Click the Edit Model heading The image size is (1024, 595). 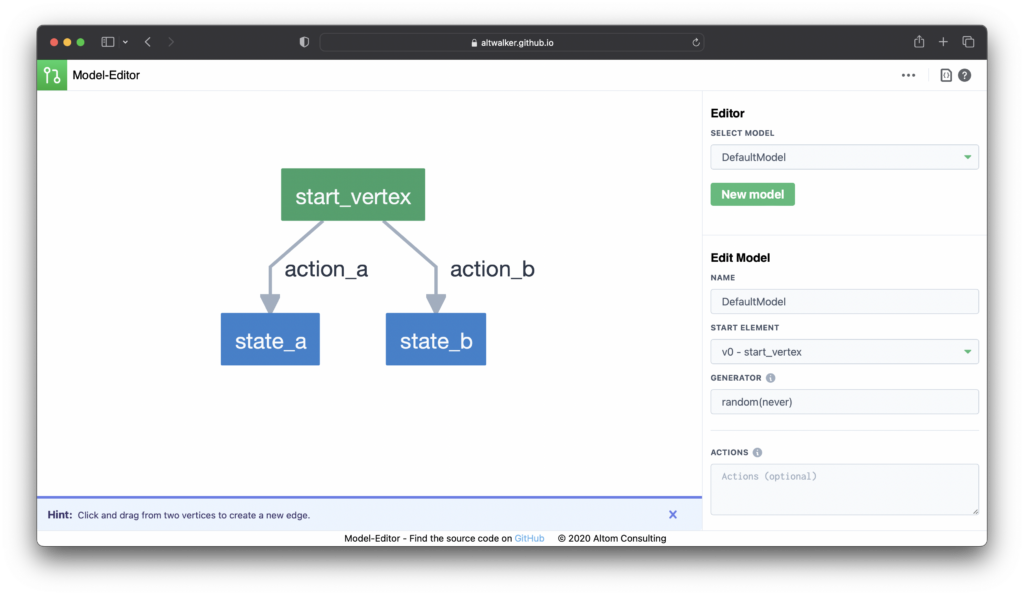(740, 258)
